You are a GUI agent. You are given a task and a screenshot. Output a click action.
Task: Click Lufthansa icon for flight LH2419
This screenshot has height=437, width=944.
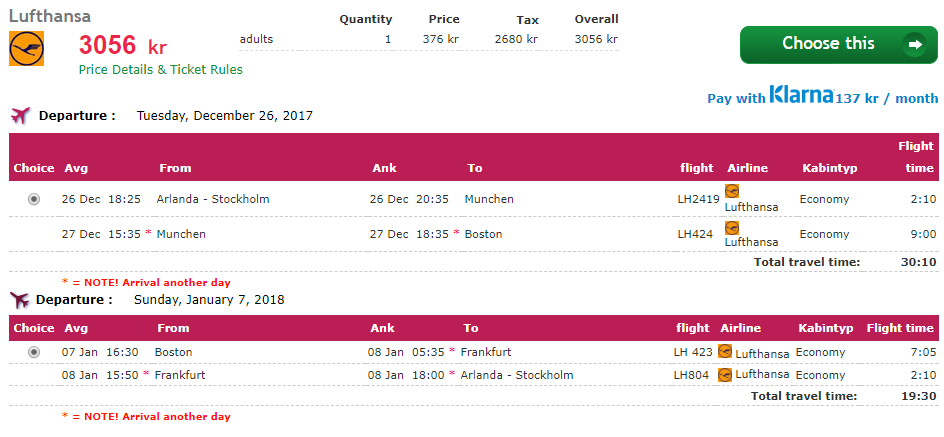pyautogui.click(x=732, y=190)
